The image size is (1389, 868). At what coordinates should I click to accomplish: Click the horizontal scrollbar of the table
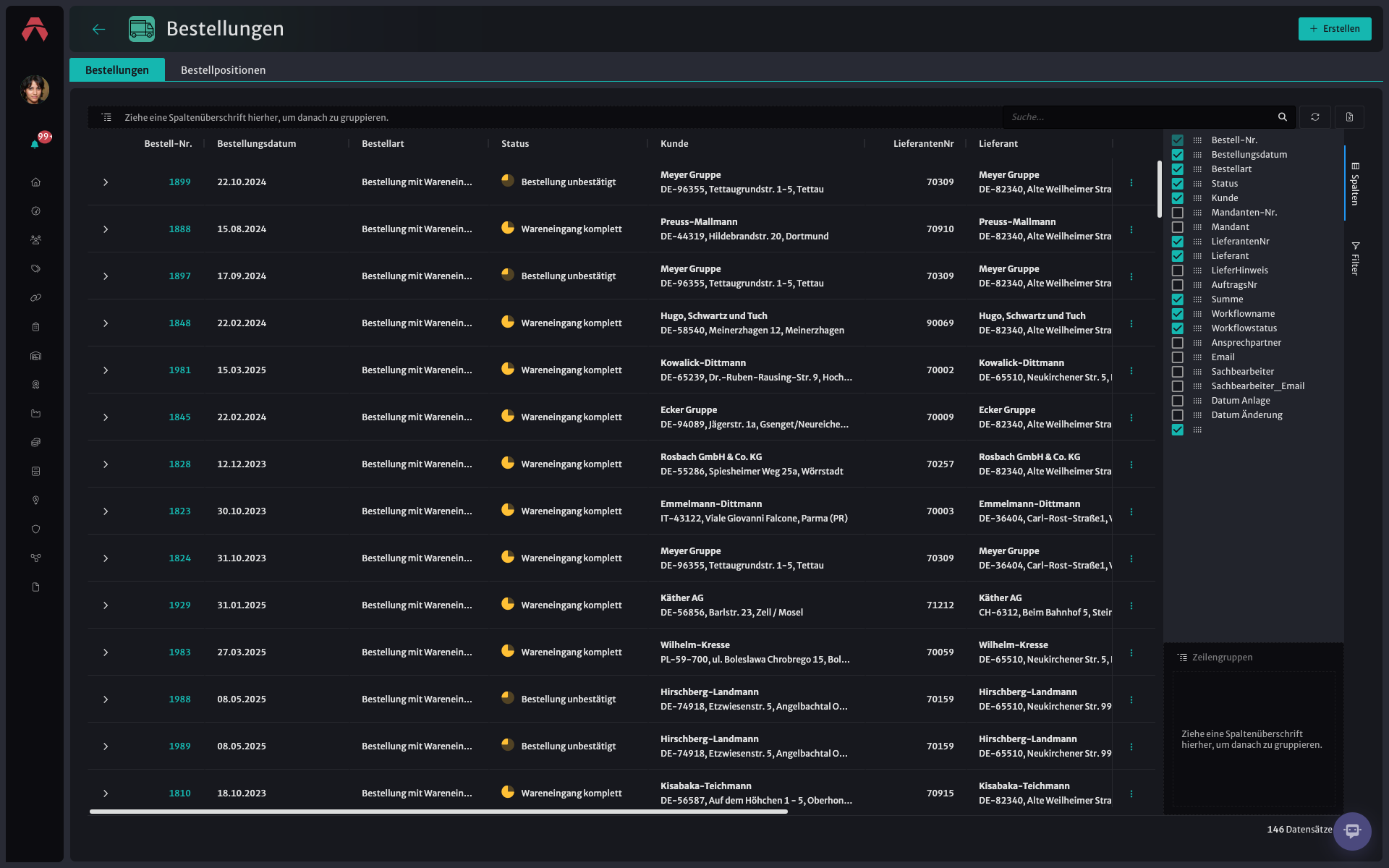pyautogui.click(x=438, y=812)
